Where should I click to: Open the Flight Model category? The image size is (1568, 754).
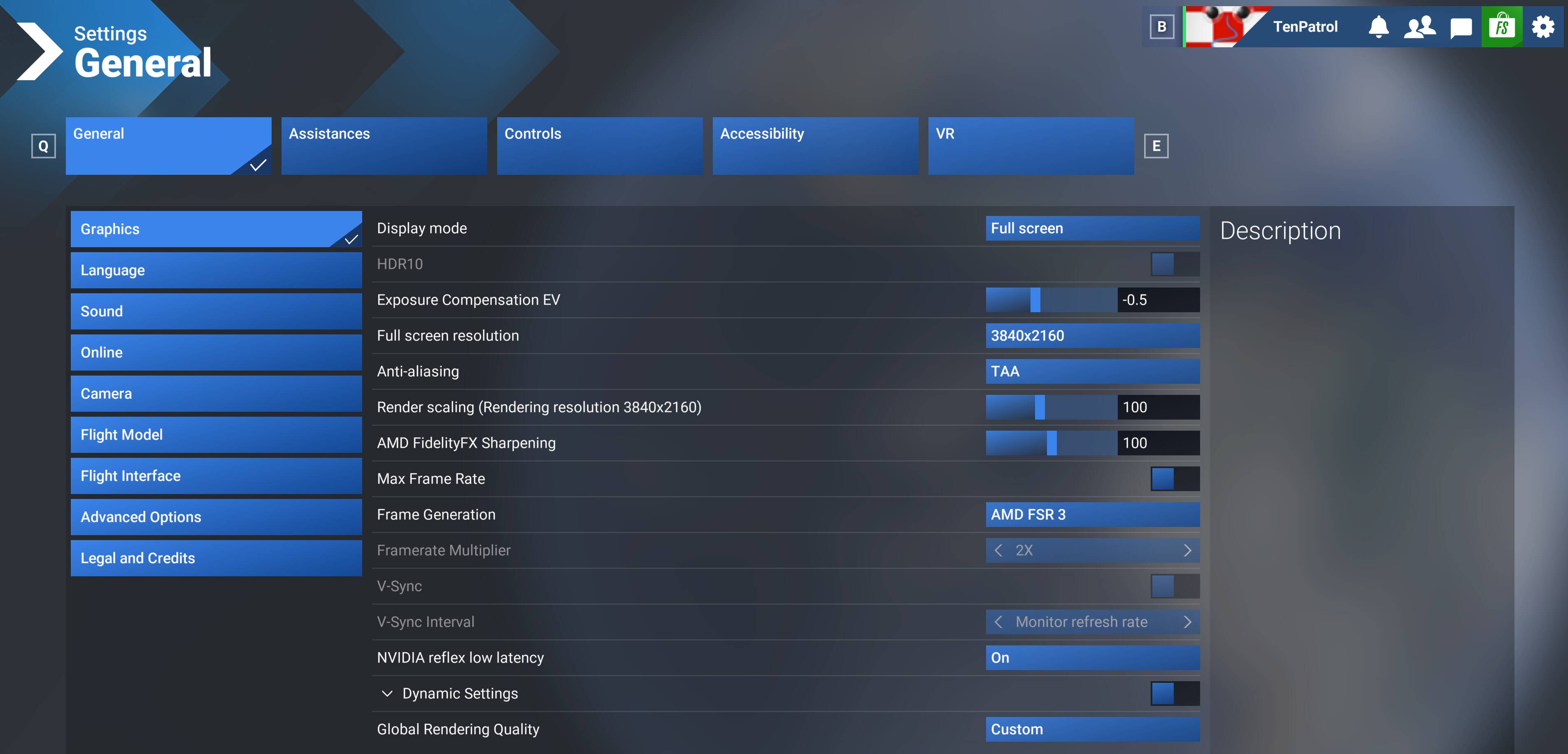[216, 434]
